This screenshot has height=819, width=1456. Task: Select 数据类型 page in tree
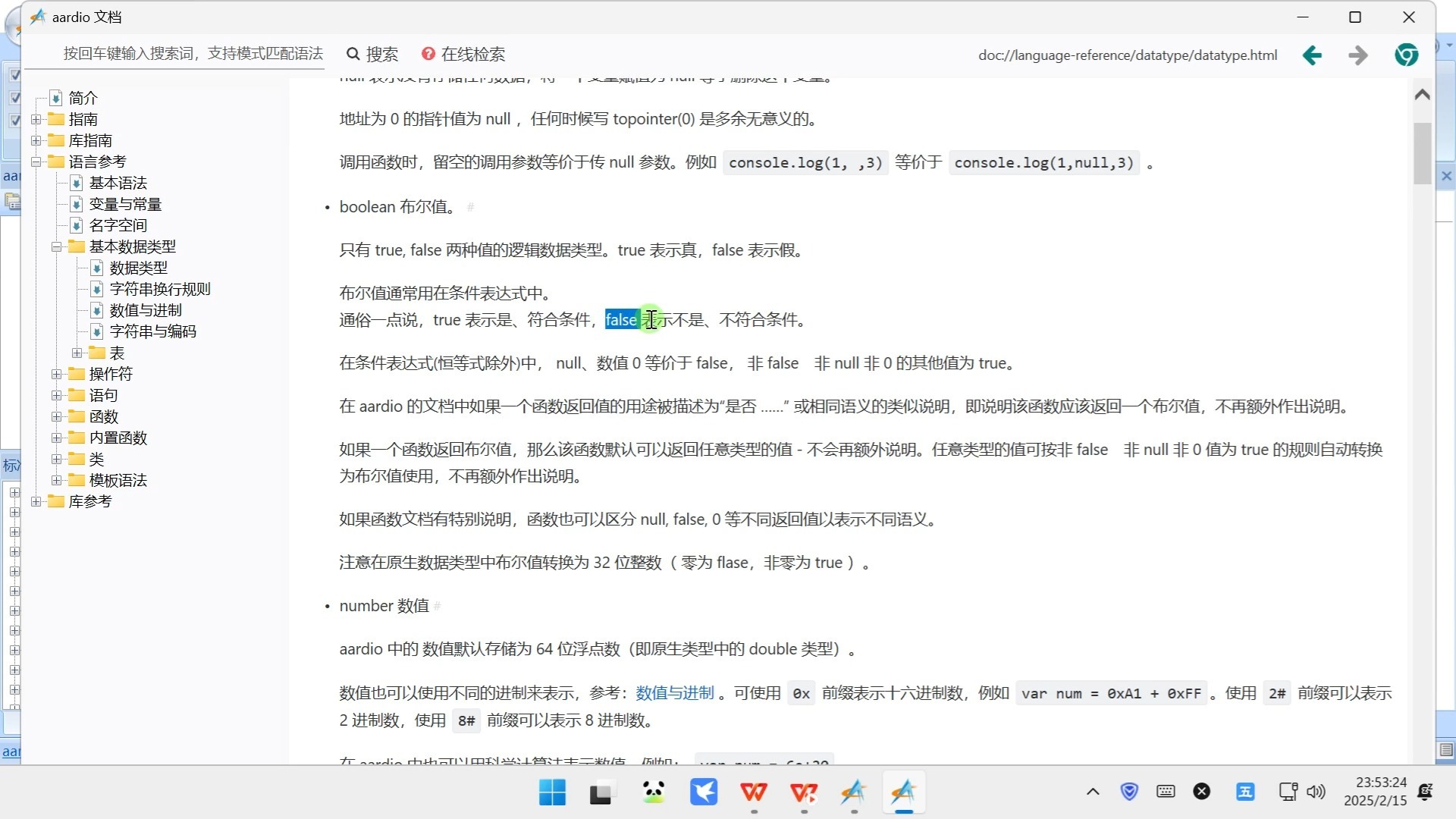pos(138,268)
